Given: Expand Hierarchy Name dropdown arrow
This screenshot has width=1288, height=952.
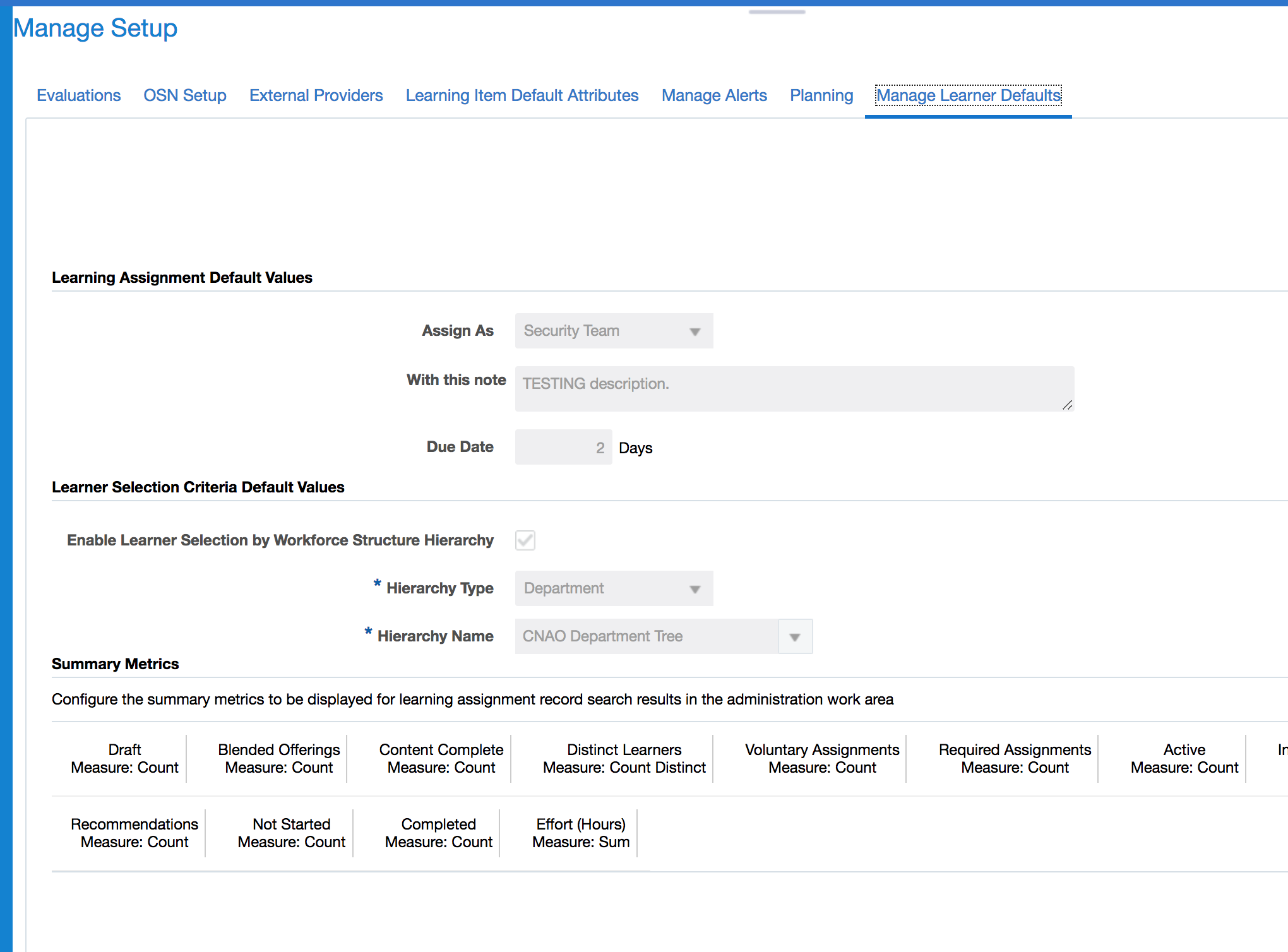Looking at the screenshot, I should (x=795, y=636).
